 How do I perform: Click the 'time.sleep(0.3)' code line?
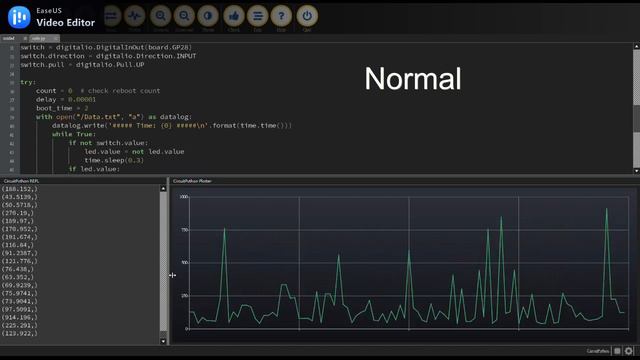coord(114,160)
